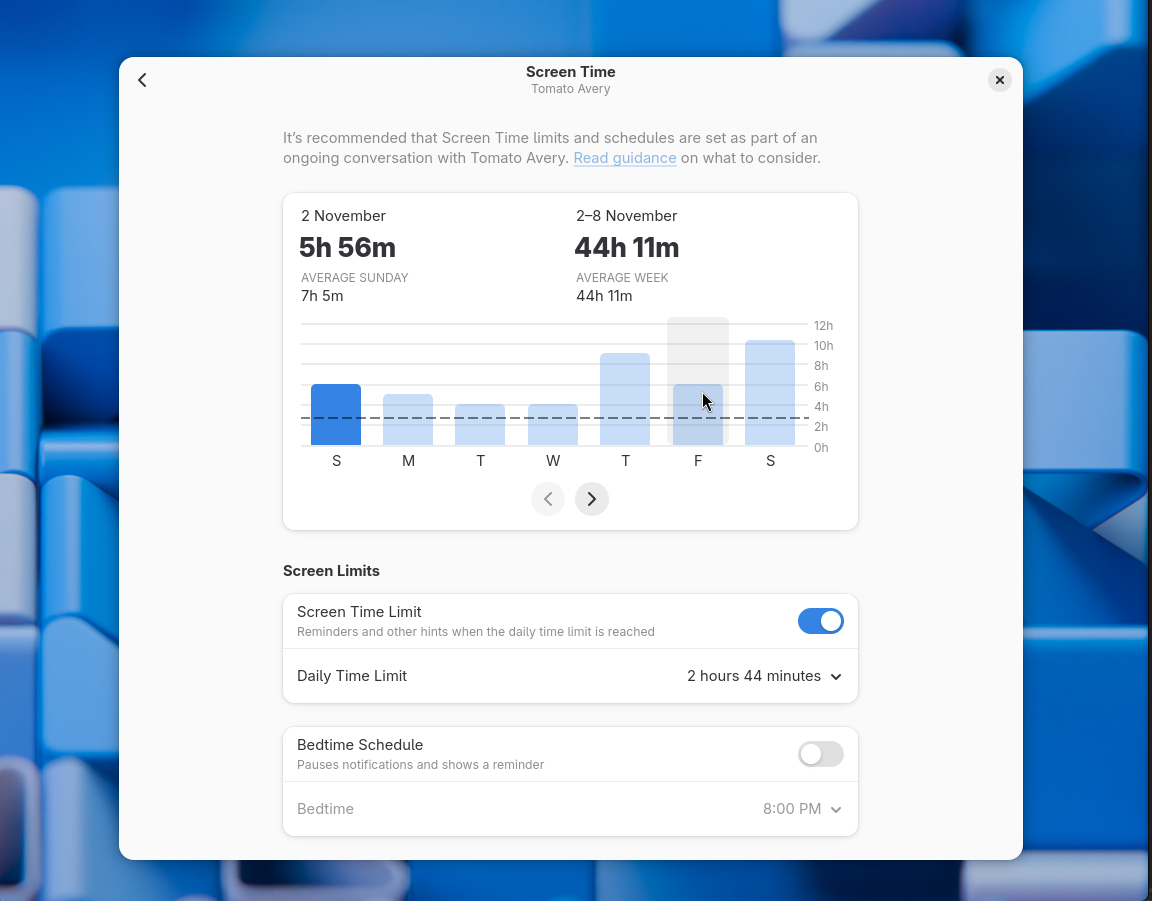1152x901 pixels.
Task: Enable the Bedtime Schedule switch
Action: 820,754
